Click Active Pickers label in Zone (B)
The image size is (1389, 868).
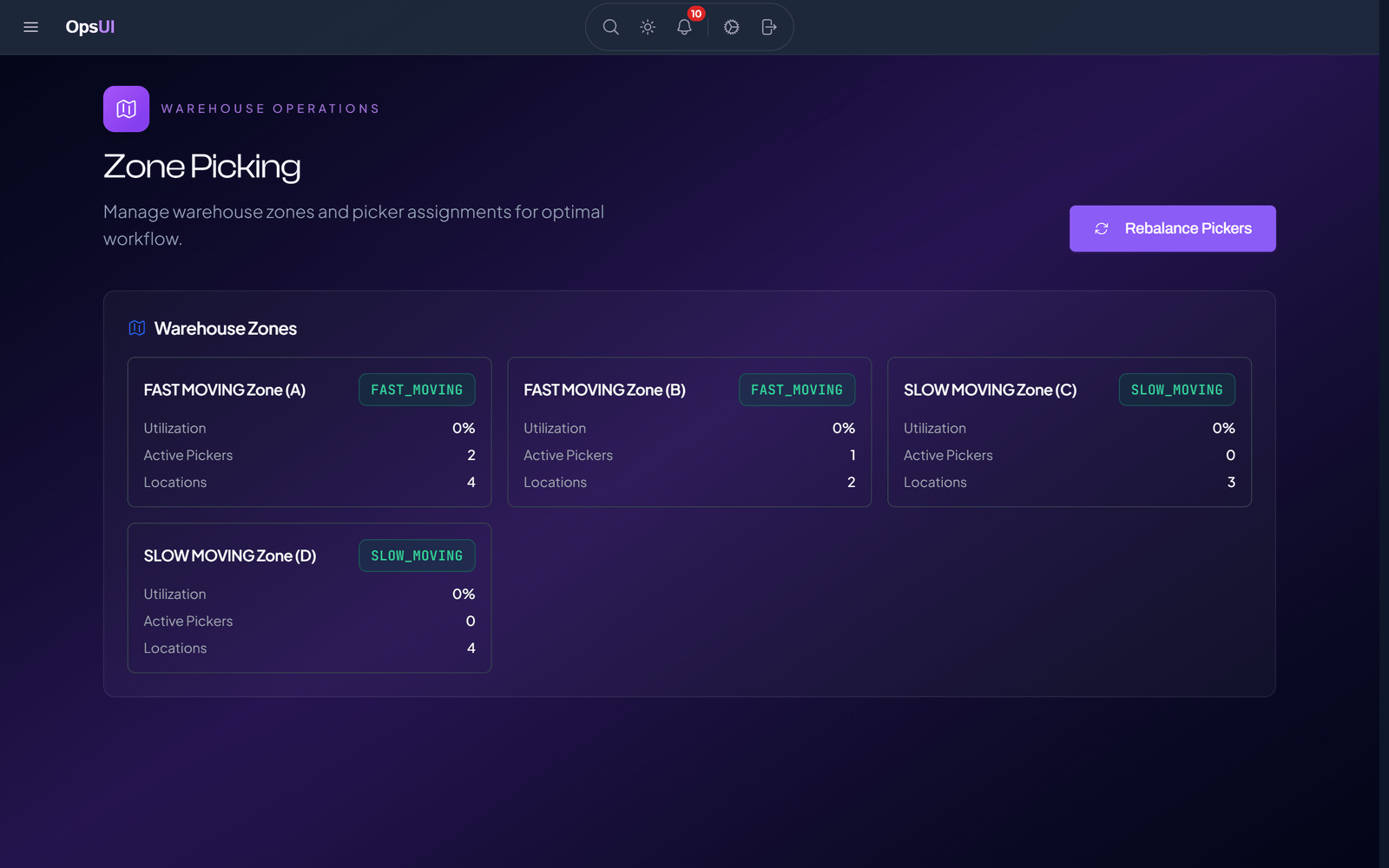569,455
